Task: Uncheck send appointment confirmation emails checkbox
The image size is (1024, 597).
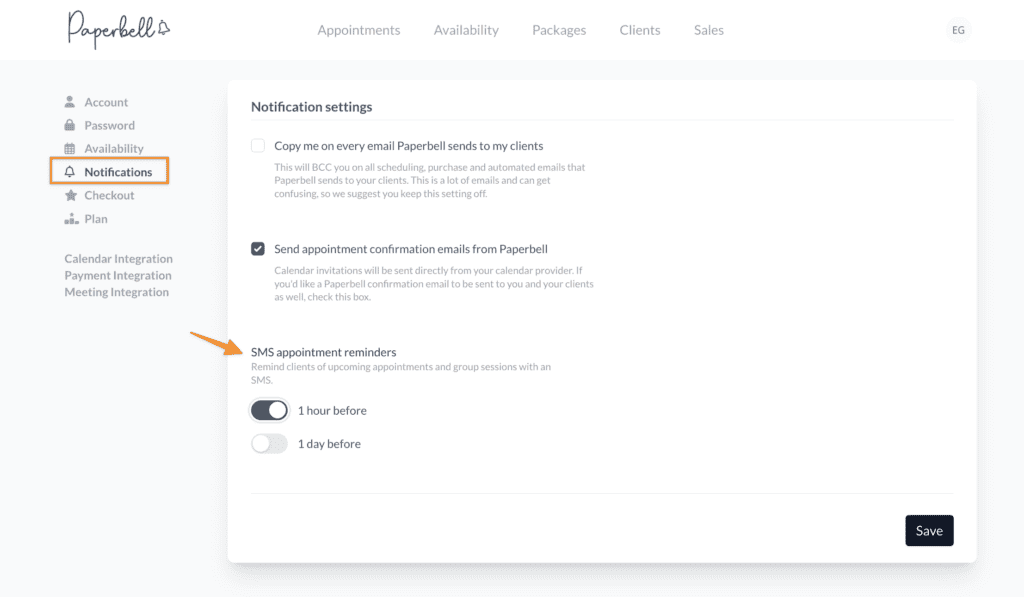Action: tap(258, 249)
